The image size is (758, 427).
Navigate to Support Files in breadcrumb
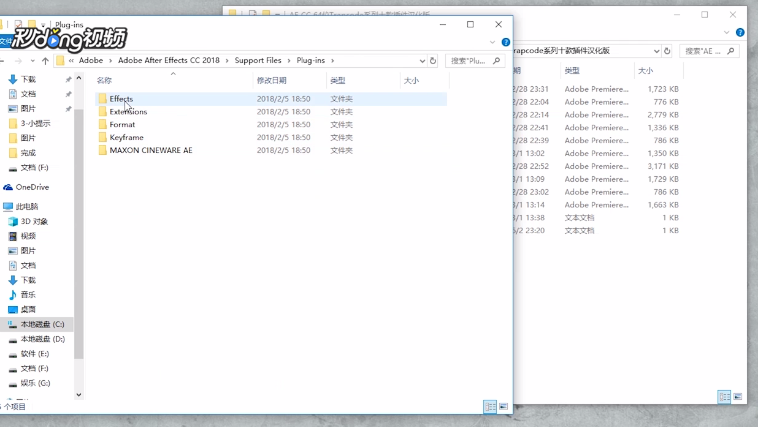(258, 60)
